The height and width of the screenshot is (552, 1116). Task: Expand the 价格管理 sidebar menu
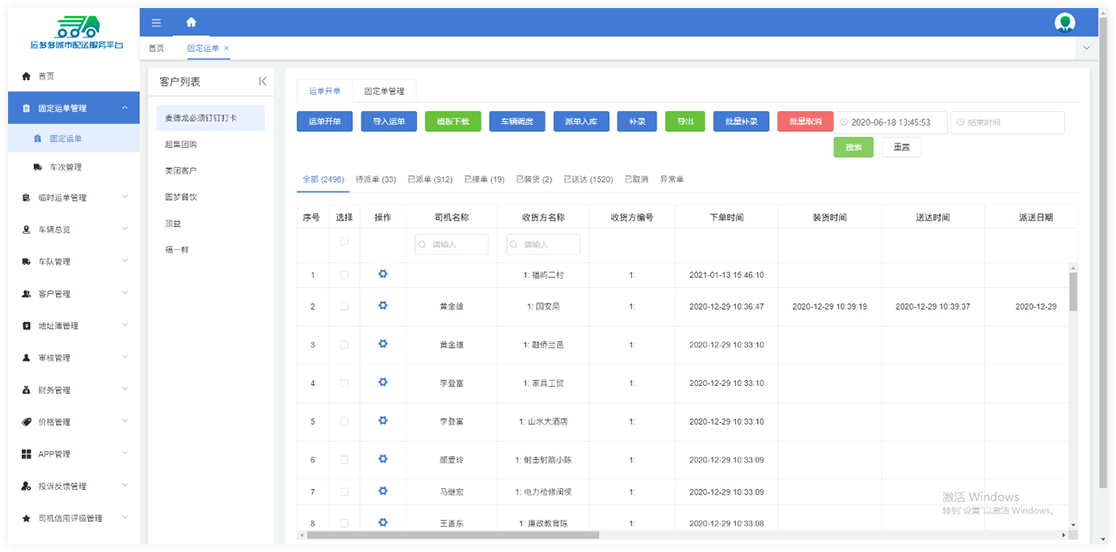(x=74, y=422)
